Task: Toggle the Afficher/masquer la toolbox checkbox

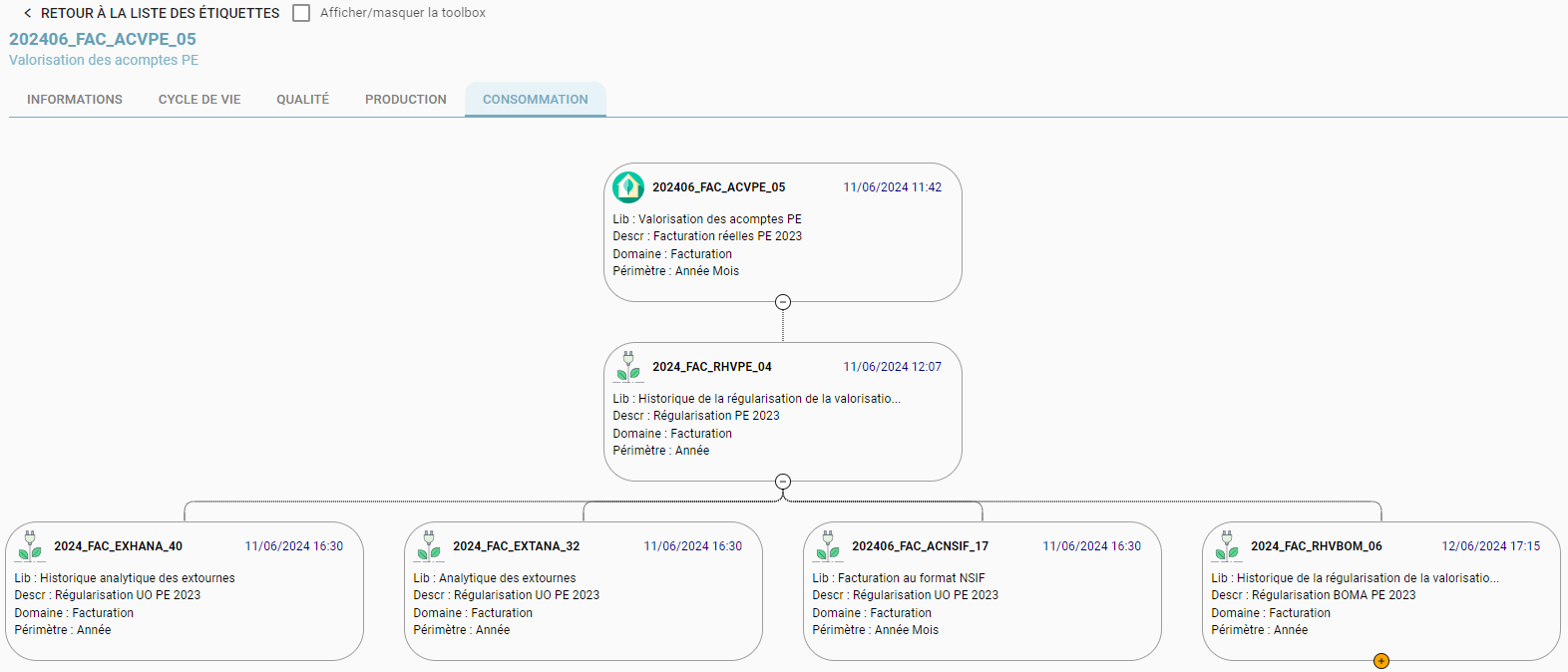Action: (301, 13)
